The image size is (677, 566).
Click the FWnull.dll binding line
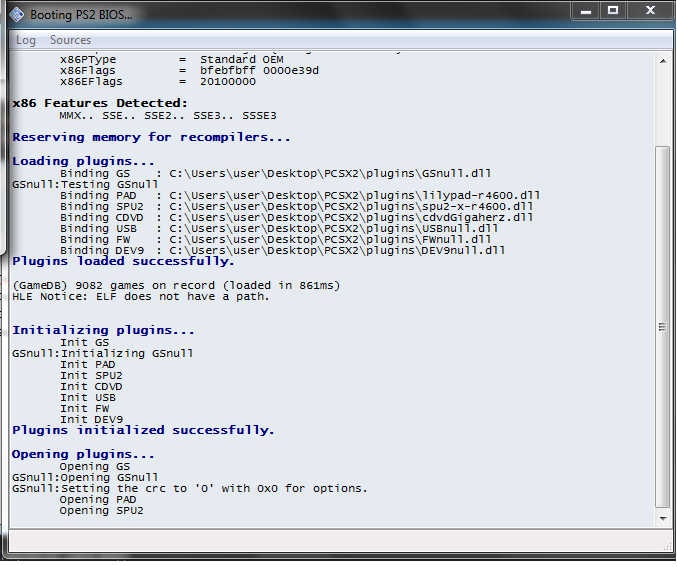[x=275, y=240]
